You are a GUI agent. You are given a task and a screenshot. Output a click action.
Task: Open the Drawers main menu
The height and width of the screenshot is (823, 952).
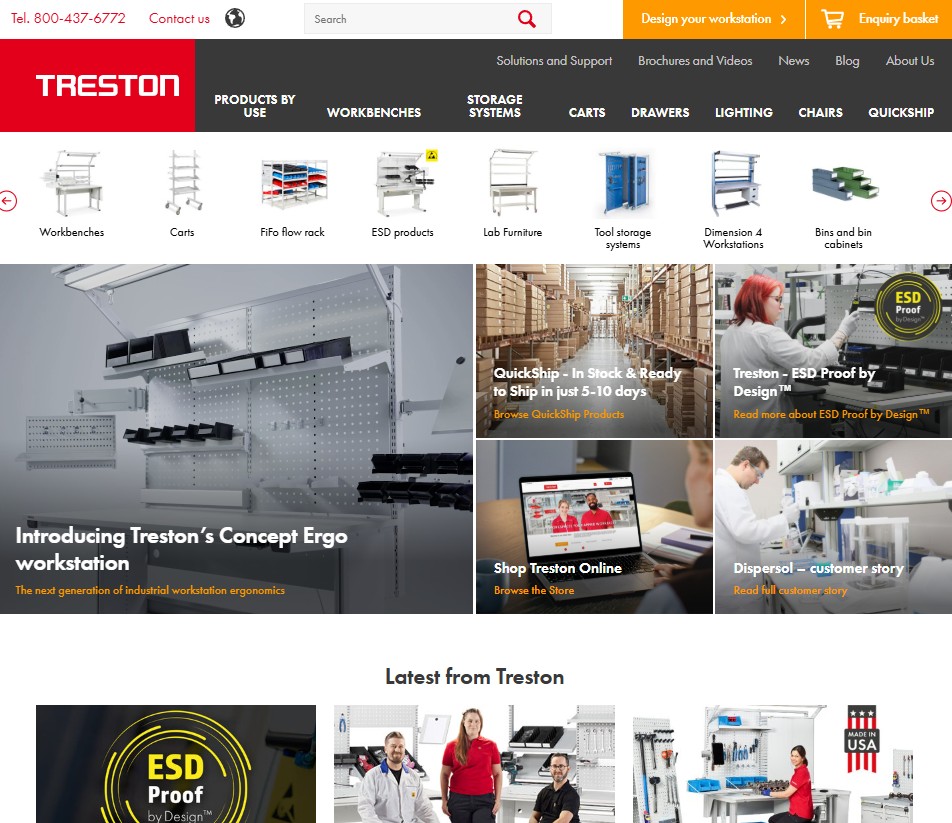click(660, 112)
